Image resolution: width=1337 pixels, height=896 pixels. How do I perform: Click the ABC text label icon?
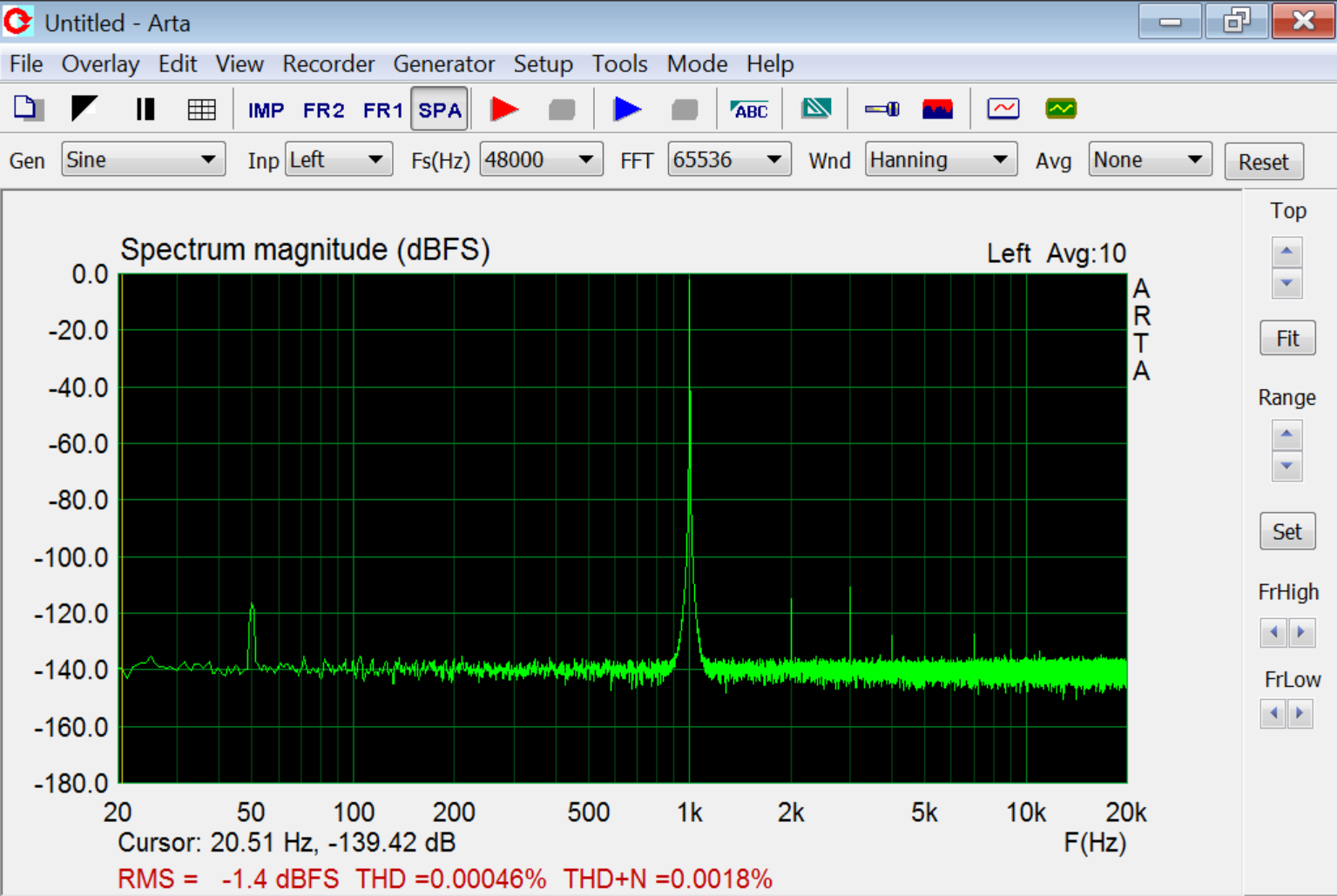[x=749, y=110]
